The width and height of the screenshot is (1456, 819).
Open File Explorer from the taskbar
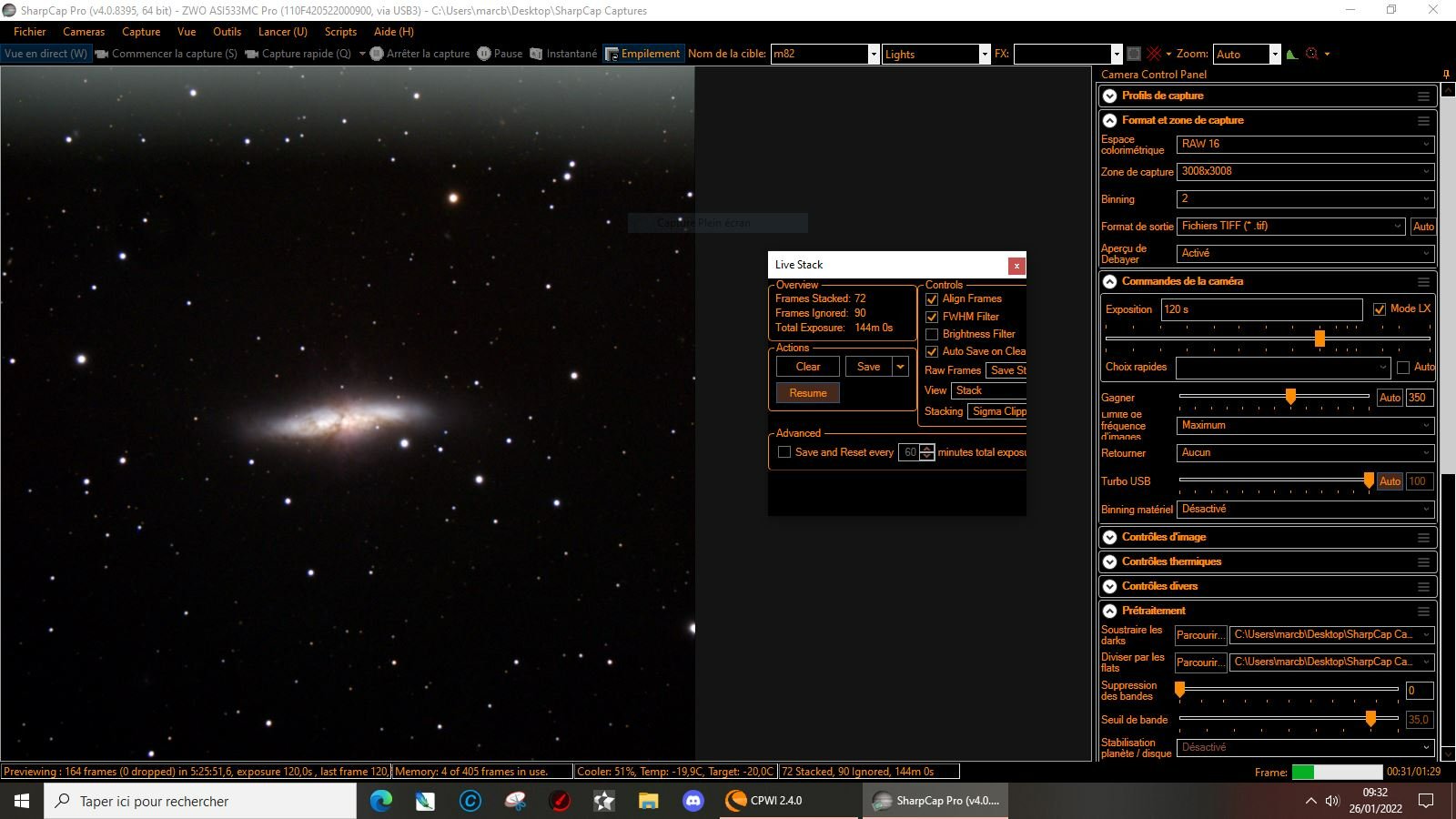tap(648, 801)
